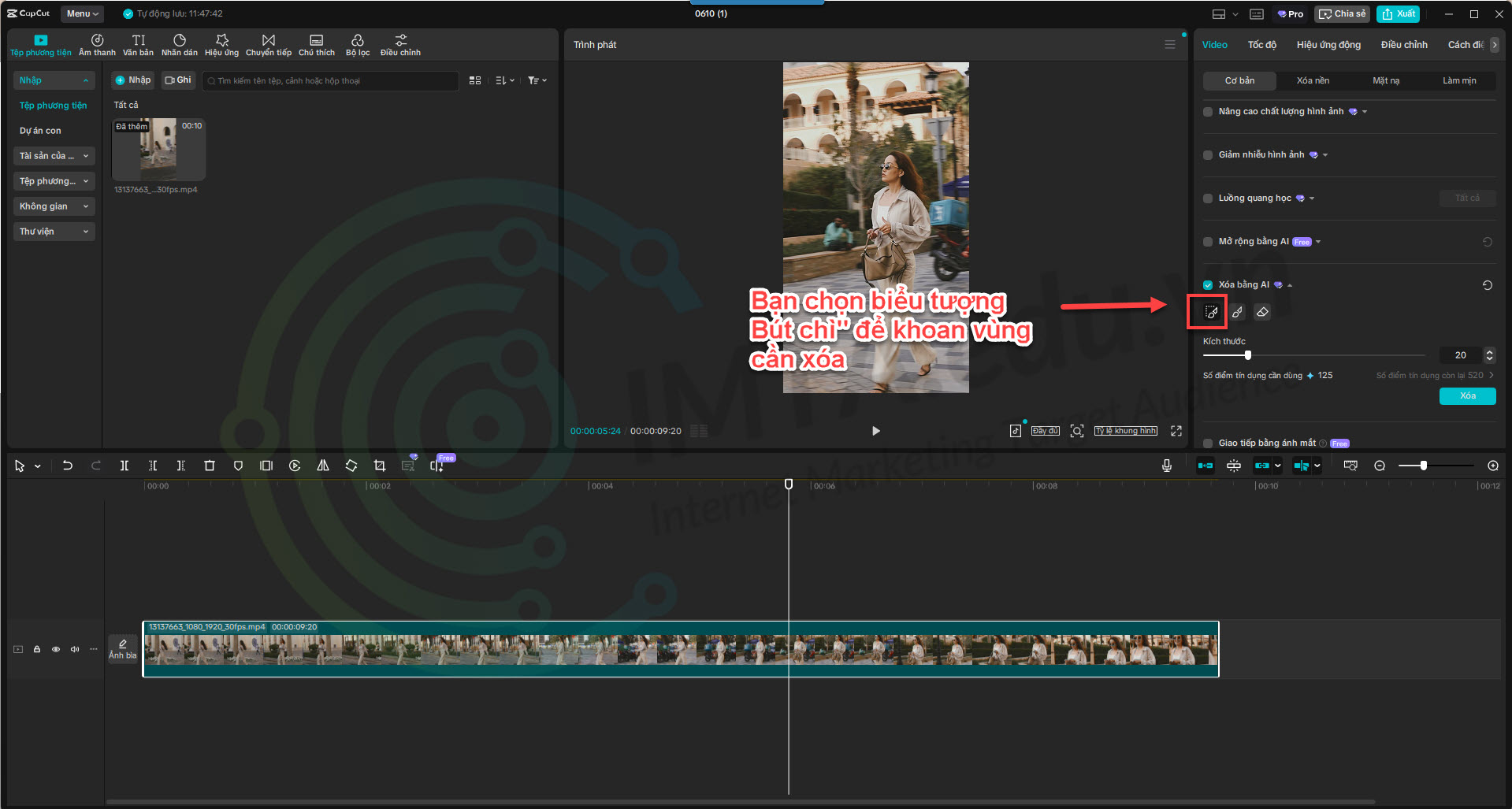Screen dimensions: 1512x809
Task: Uncheck the Xóa bằng AI checkbox
Action: (1208, 285)
